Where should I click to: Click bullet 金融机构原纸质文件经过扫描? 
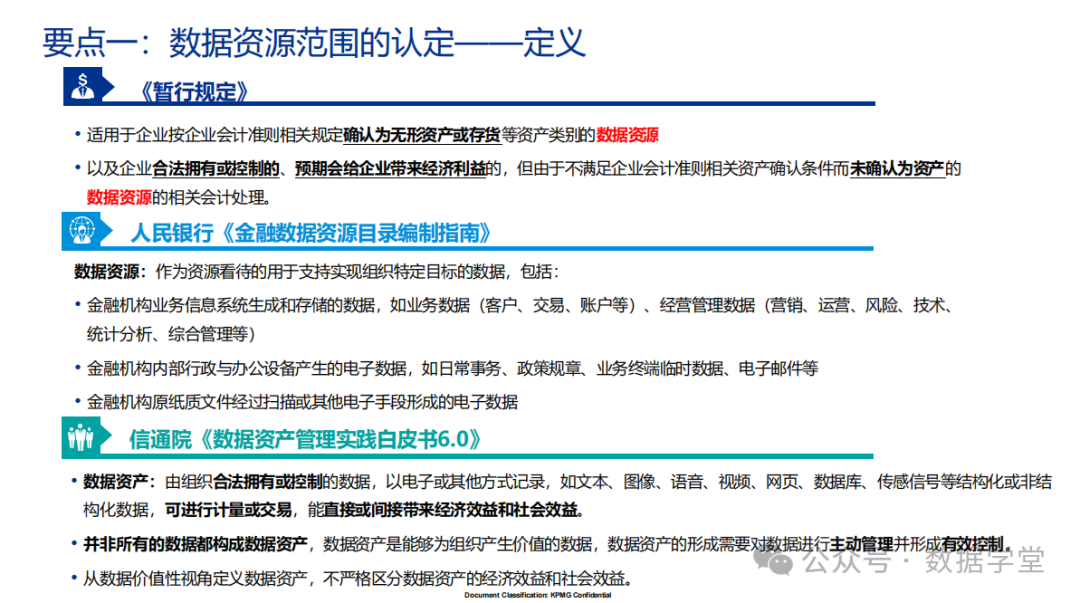[x=302, y=402]
